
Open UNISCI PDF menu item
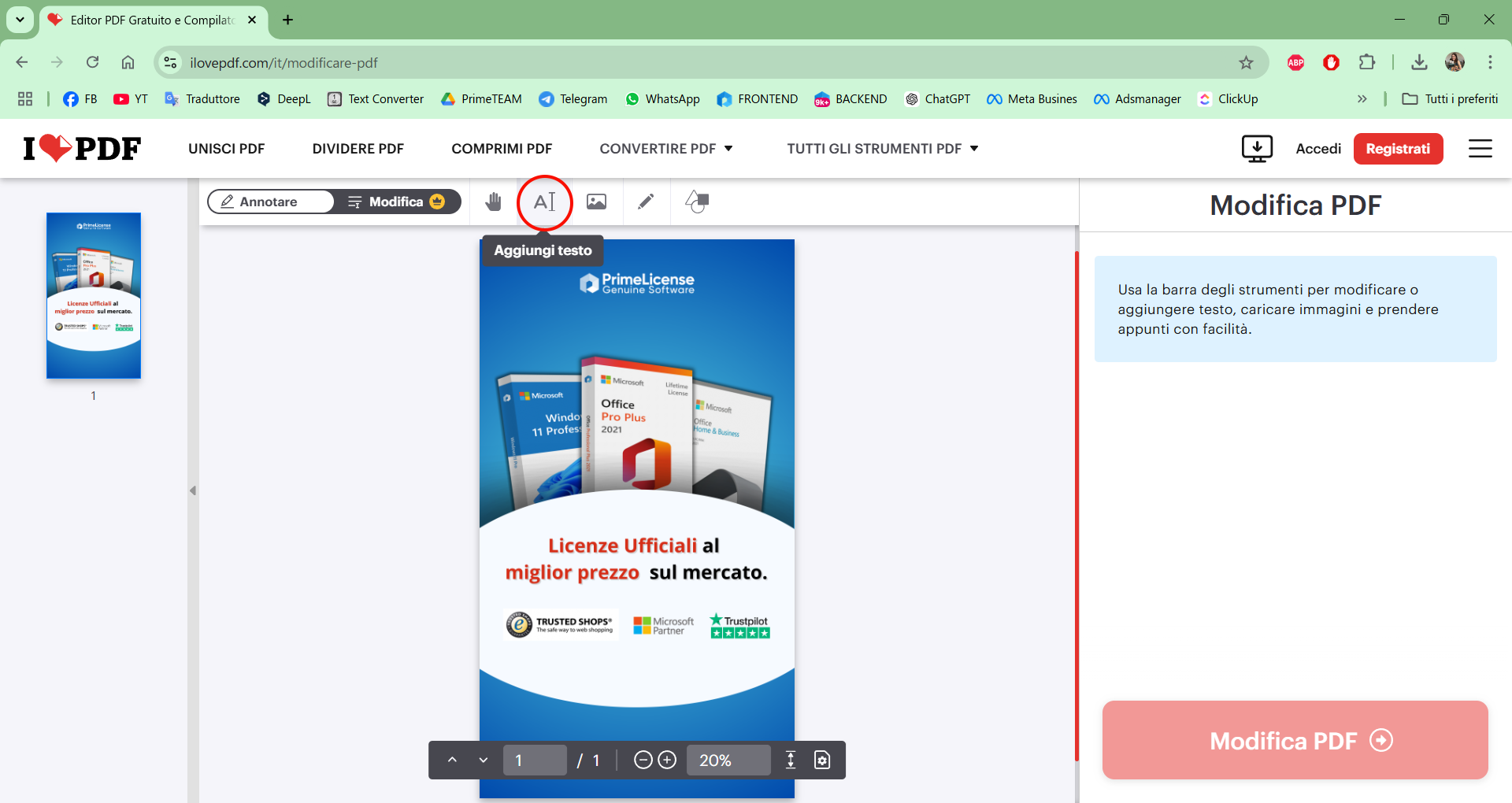click(227, 149)
